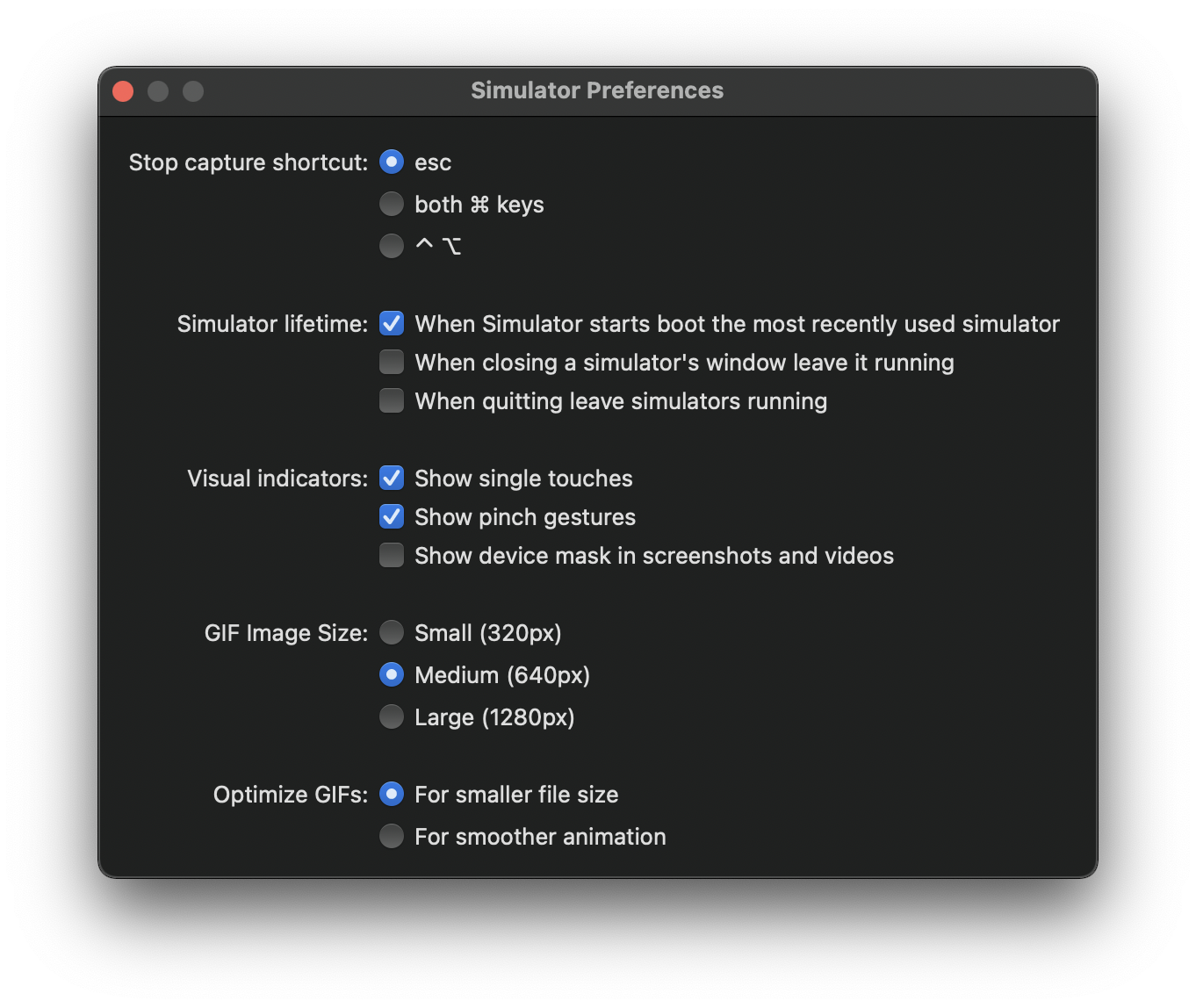The image size is (1196, 1008).
Task: Click the minimize button in title bar
Action: point(158,91)
